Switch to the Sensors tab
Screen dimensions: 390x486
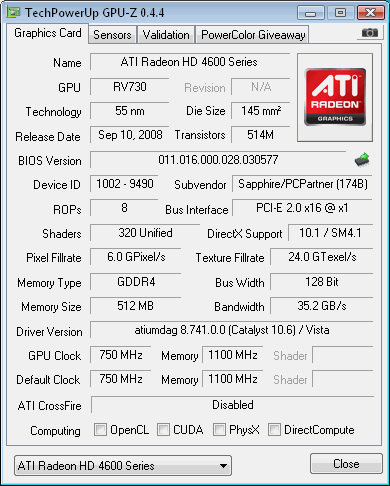(x=112, y=35)
